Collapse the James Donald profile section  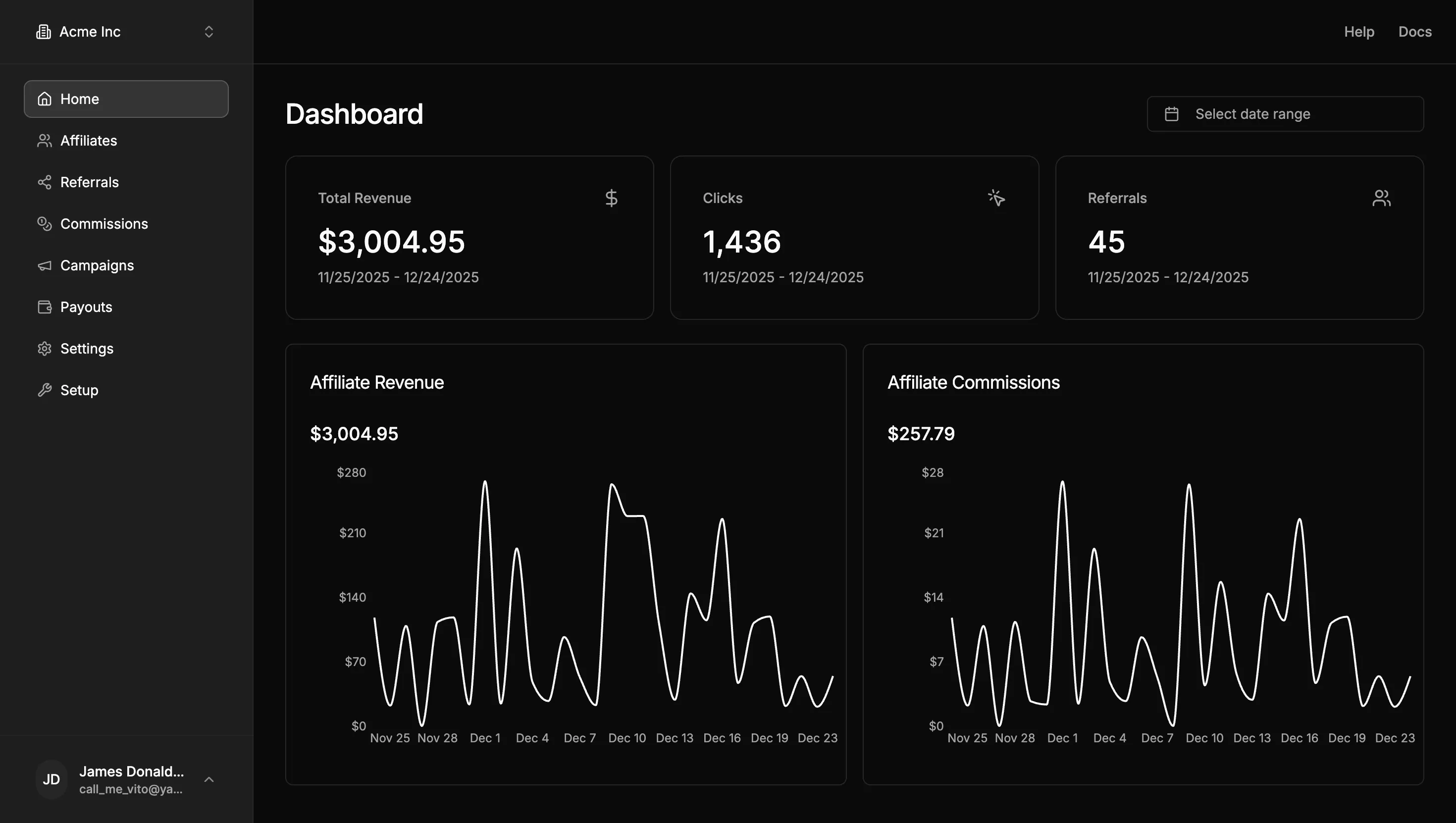(x=209, y=779)
